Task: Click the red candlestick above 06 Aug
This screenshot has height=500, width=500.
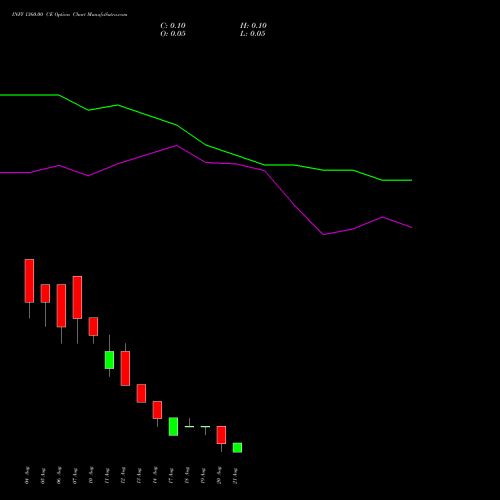Action: click(x=61, y=305)
